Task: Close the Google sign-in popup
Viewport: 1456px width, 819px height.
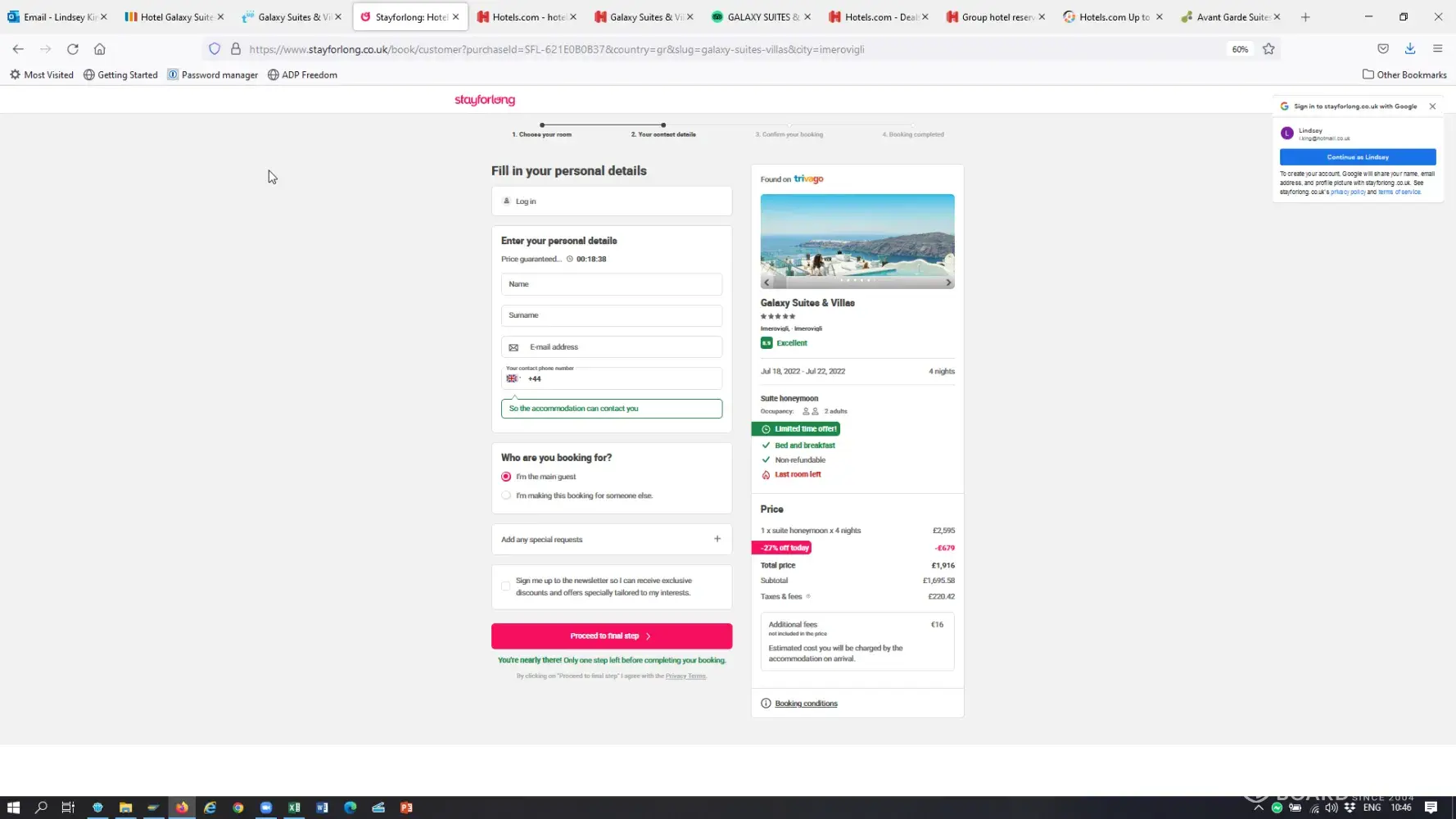Action: tap(1432, 106)
